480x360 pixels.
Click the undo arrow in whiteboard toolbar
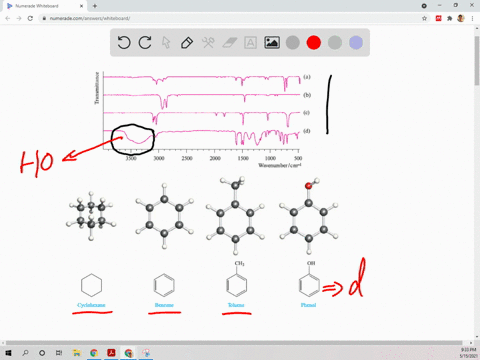pos(124,43)
